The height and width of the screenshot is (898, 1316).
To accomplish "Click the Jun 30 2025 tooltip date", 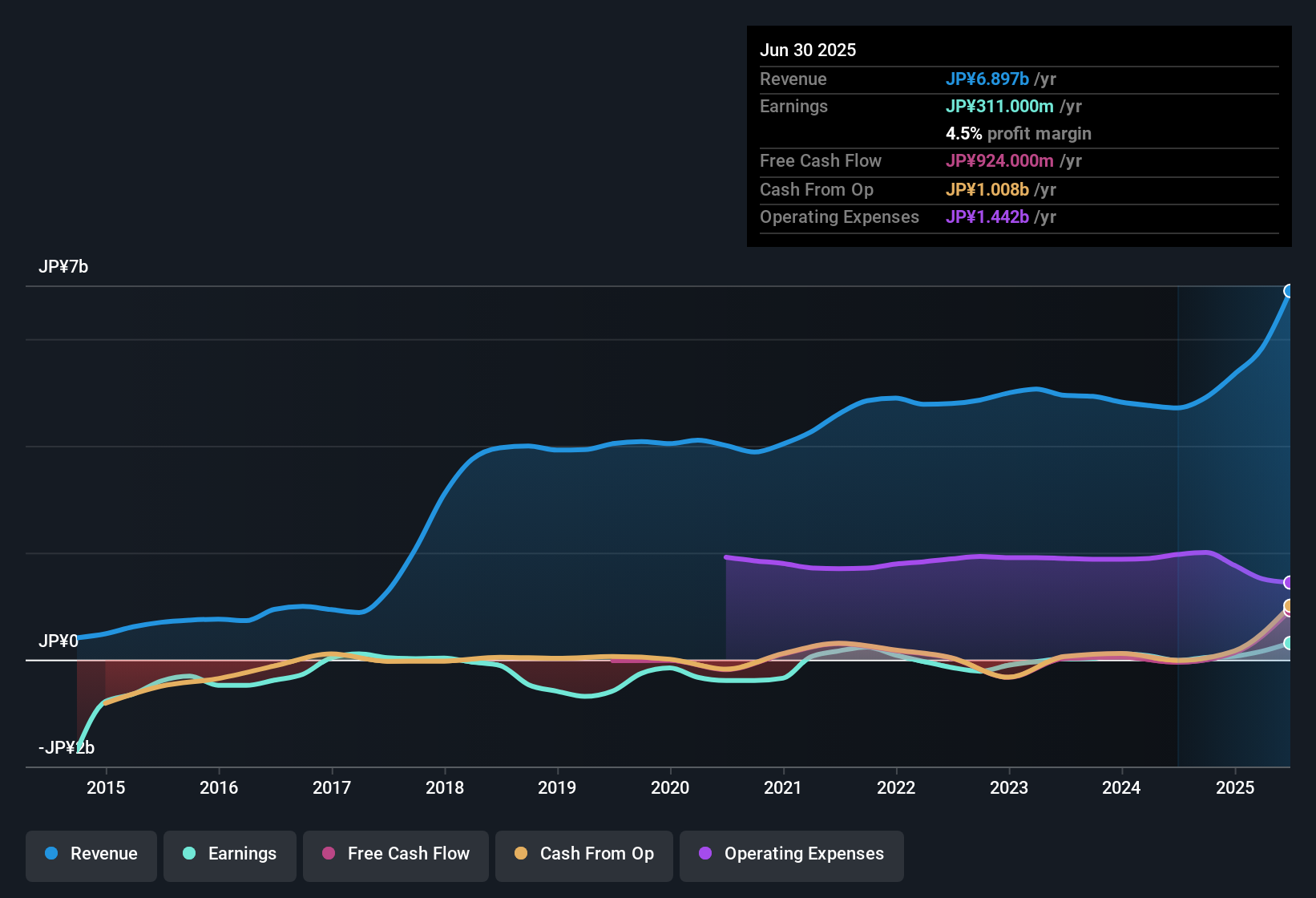I will (x=808, y=51).
